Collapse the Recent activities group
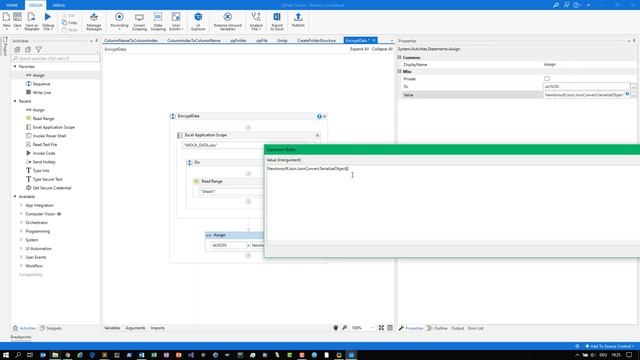This screenshot has height=360, width=640. [15, 101]
